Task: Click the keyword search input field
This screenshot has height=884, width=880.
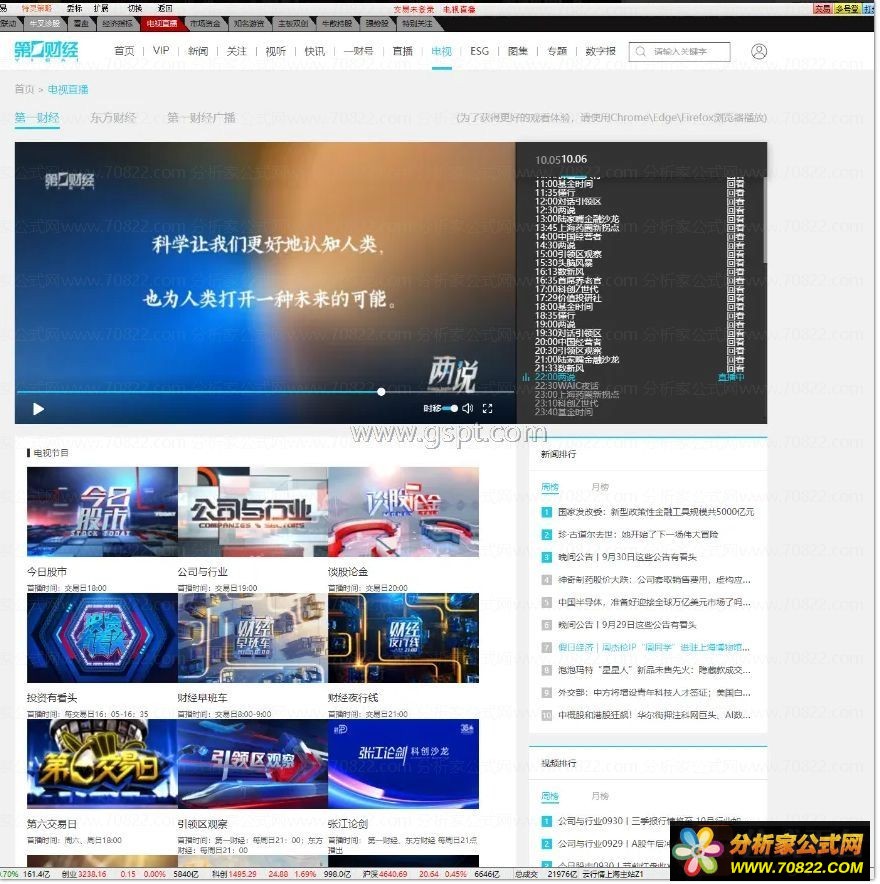Action: pos(679,51)
